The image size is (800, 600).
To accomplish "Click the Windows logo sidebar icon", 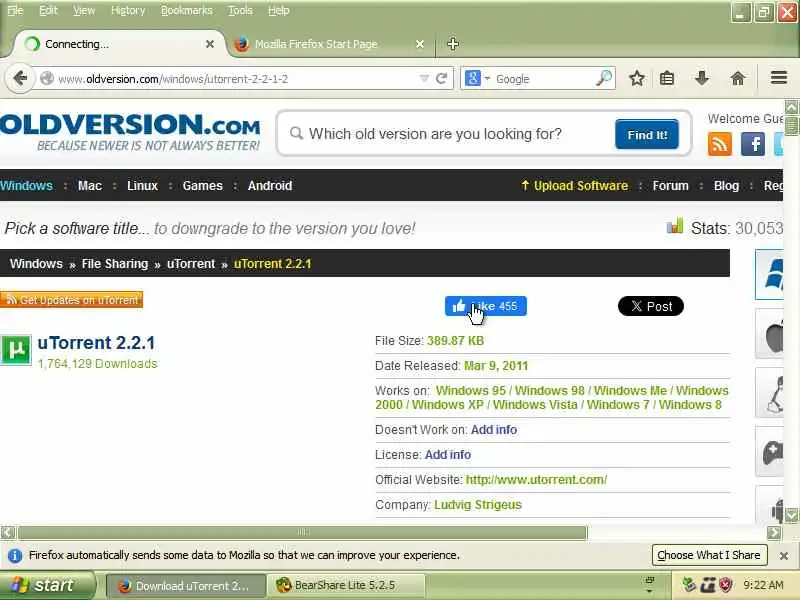I will pyautogui.click(x=769, y=274).
